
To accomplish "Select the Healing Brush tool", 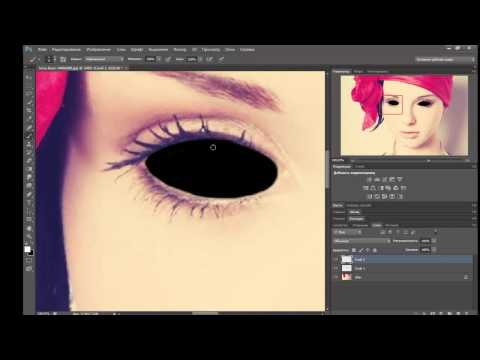I will (29, 128).
